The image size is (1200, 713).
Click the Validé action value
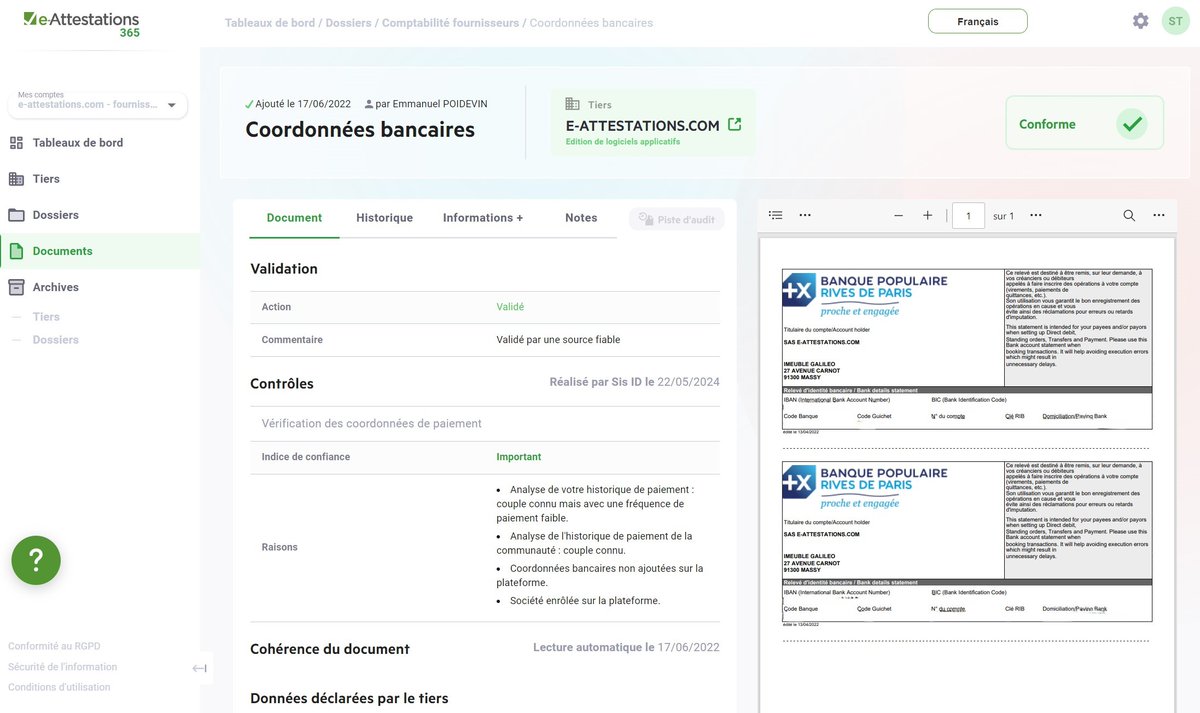click(x=510, y=307)
